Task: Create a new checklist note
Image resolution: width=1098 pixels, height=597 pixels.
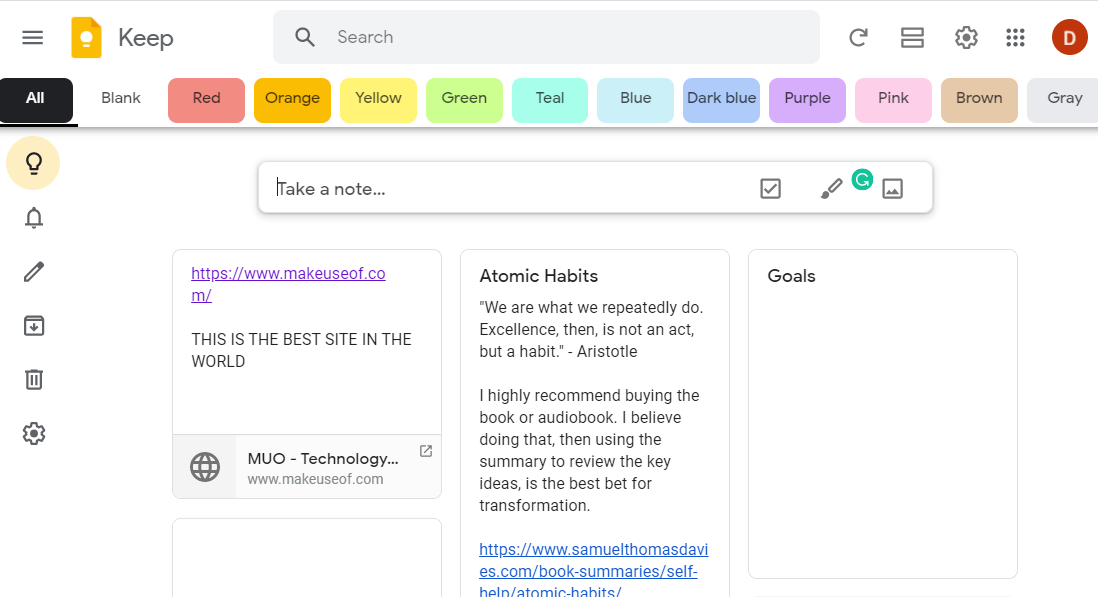Action: (770, 188)
